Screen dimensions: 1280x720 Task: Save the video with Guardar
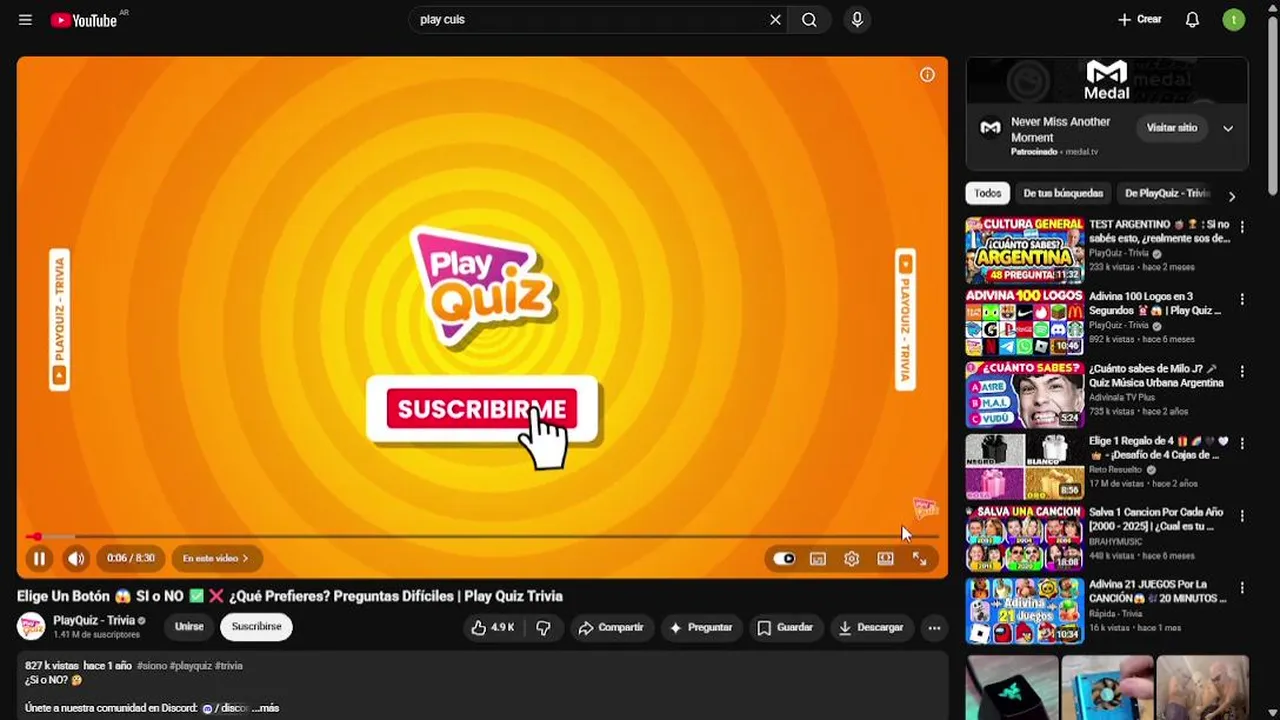point(784,627)
